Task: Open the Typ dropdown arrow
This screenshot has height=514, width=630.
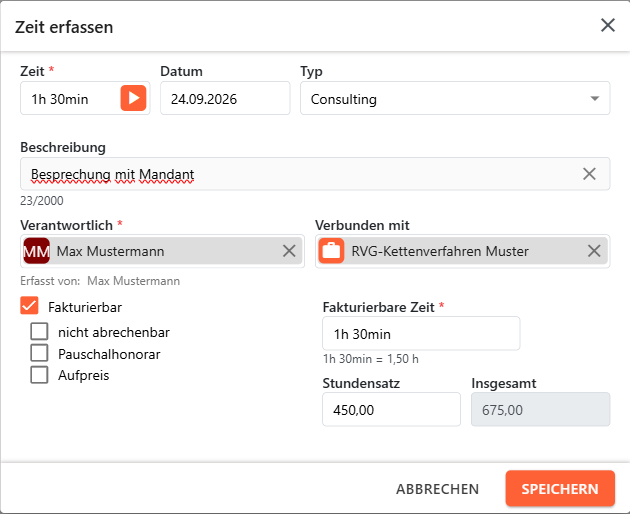Action: coord(595,98)
